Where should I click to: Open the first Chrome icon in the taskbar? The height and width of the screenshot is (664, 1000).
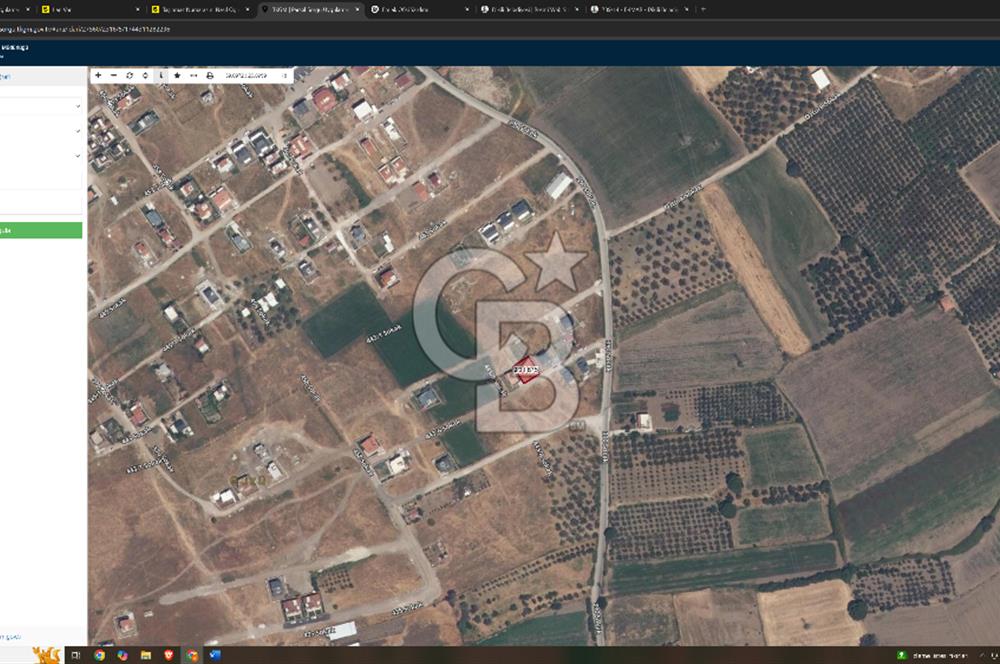pyautogui.click(x=99, y=655)
